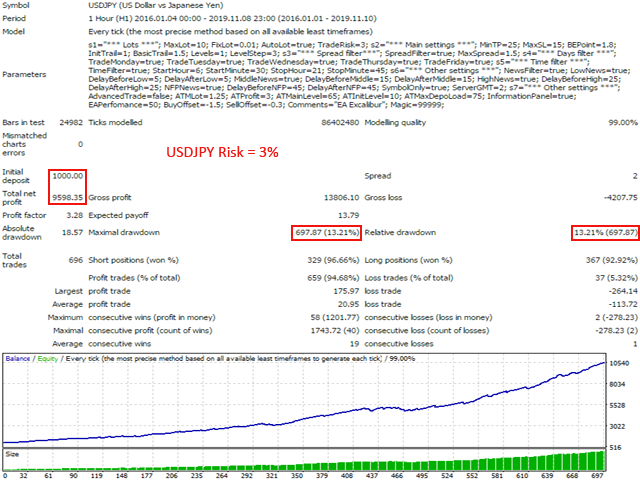640x480 pixels.
Task: Click the red 'USDJPY Risk = 3%' heading
Action: click(222, 152)
